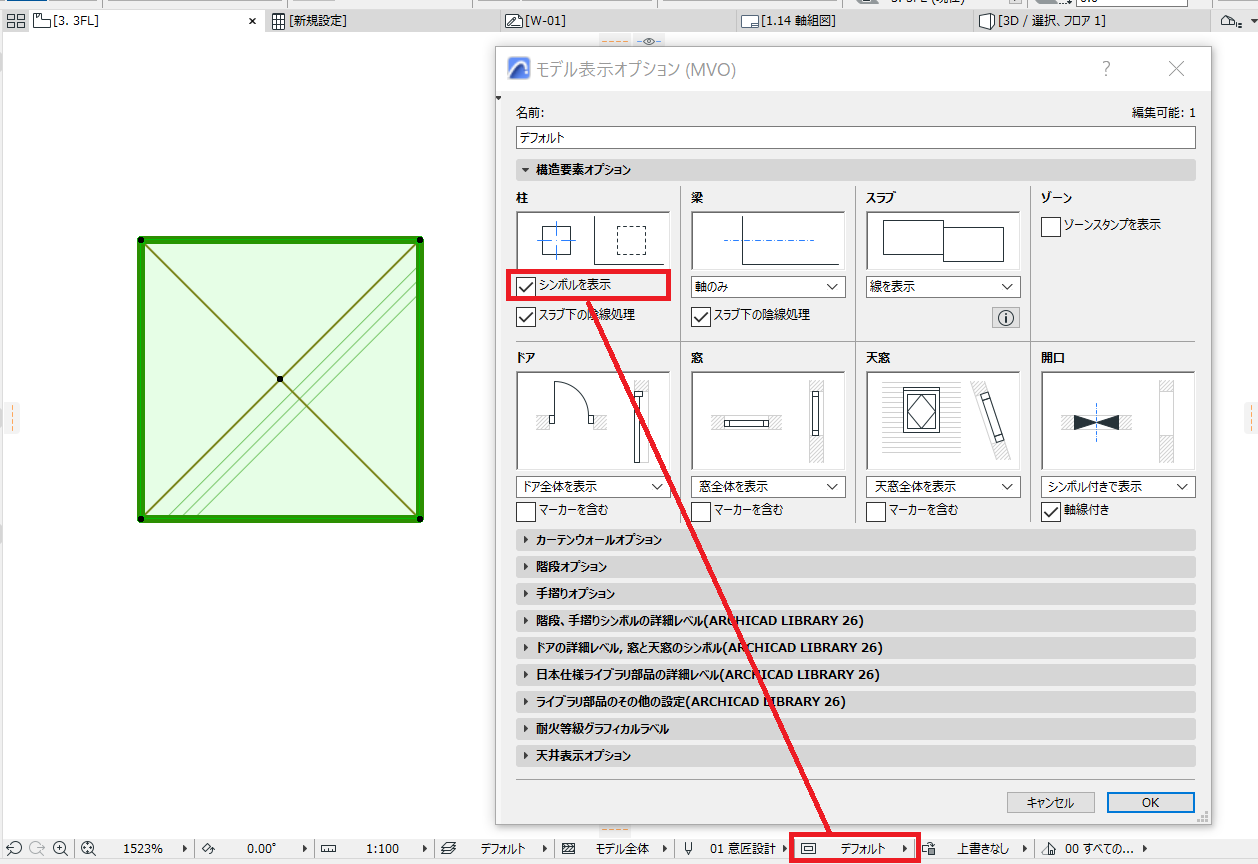Click the fit-in-window zoom icon
1258x864 pixels.
click(x=88, y=849)
